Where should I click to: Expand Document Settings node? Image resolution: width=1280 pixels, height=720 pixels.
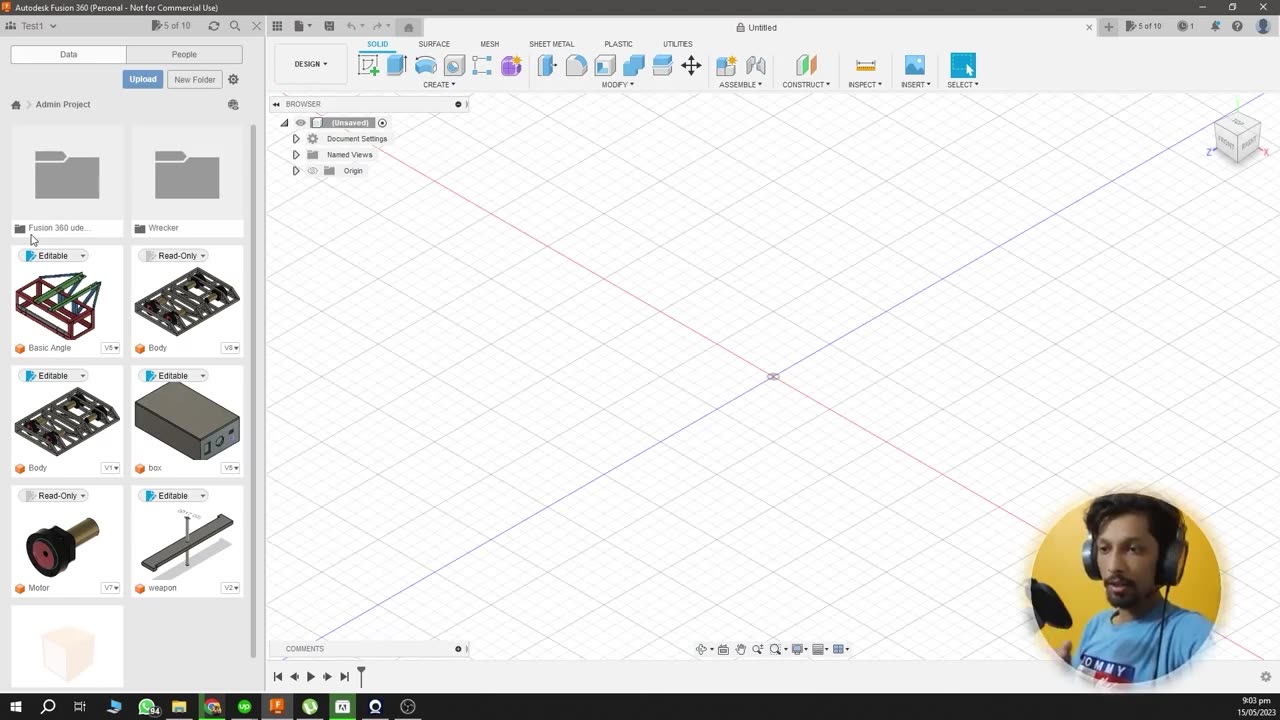tap(296, 139)
